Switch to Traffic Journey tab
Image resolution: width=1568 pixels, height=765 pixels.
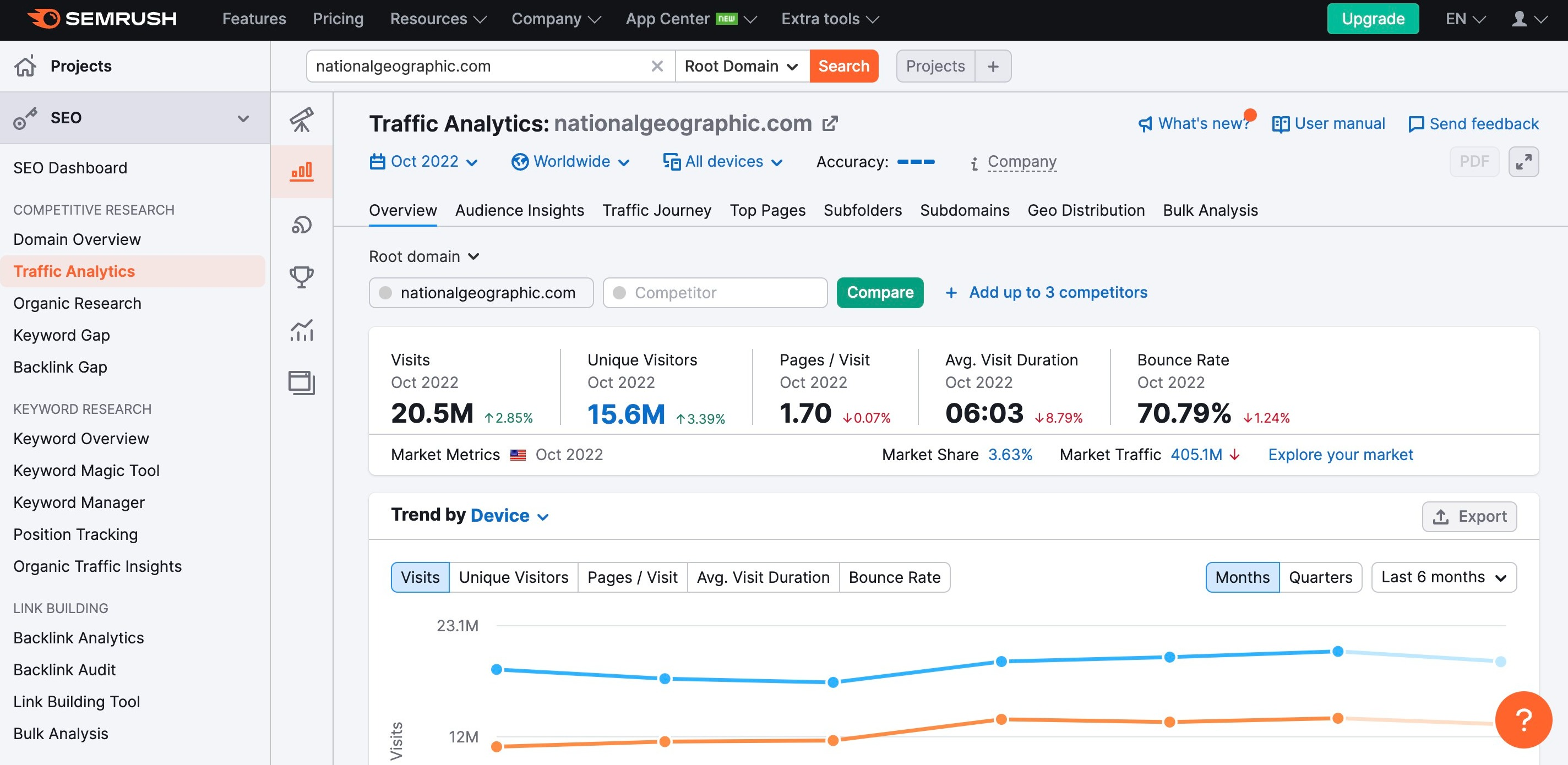click(656, 210)
